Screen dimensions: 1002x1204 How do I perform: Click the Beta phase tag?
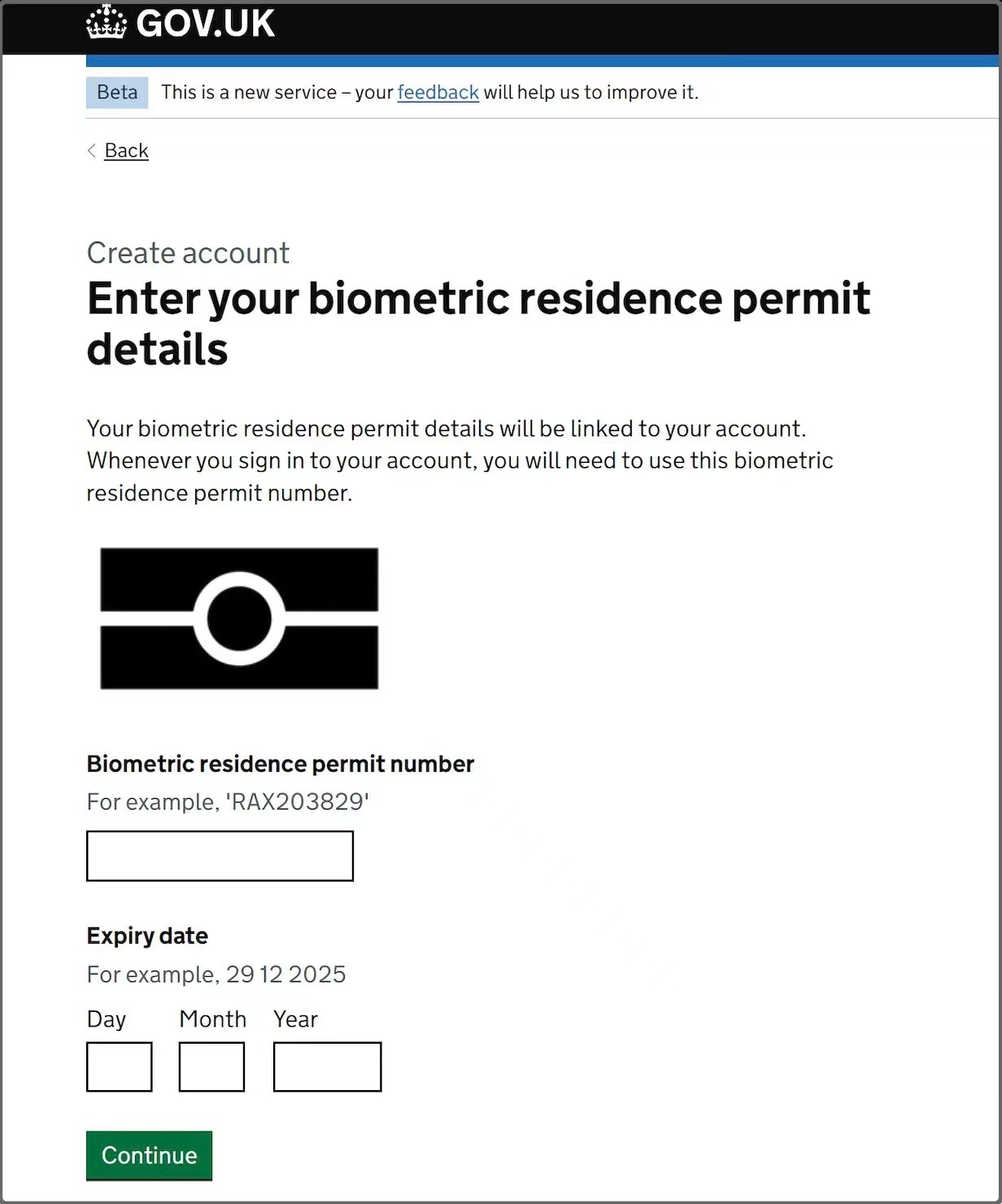(x=117, y=93)
